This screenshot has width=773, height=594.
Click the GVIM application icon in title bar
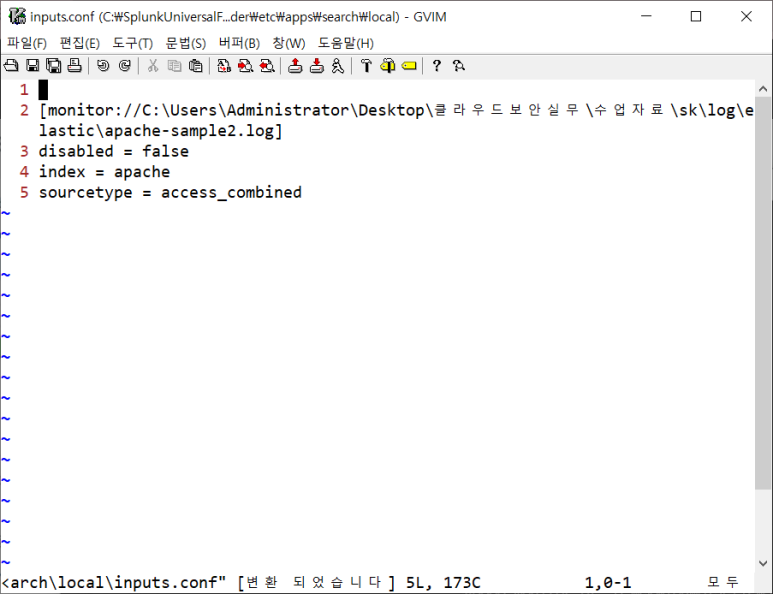point(17,16)
